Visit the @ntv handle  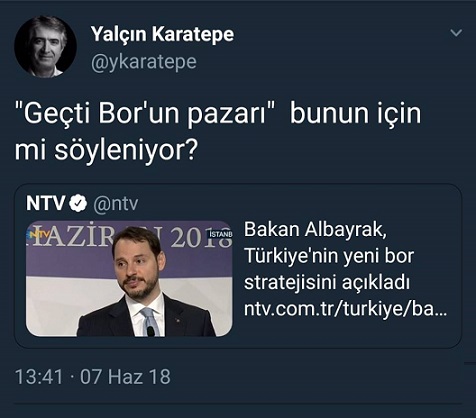point(116,203)
